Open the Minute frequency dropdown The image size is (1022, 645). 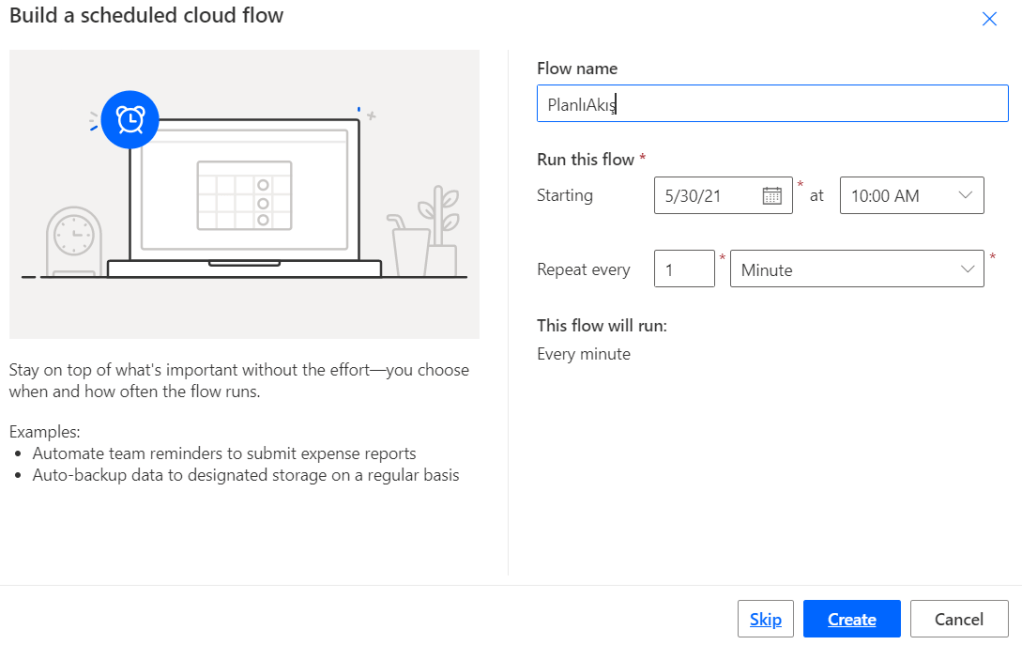click(x=966, y=270)
